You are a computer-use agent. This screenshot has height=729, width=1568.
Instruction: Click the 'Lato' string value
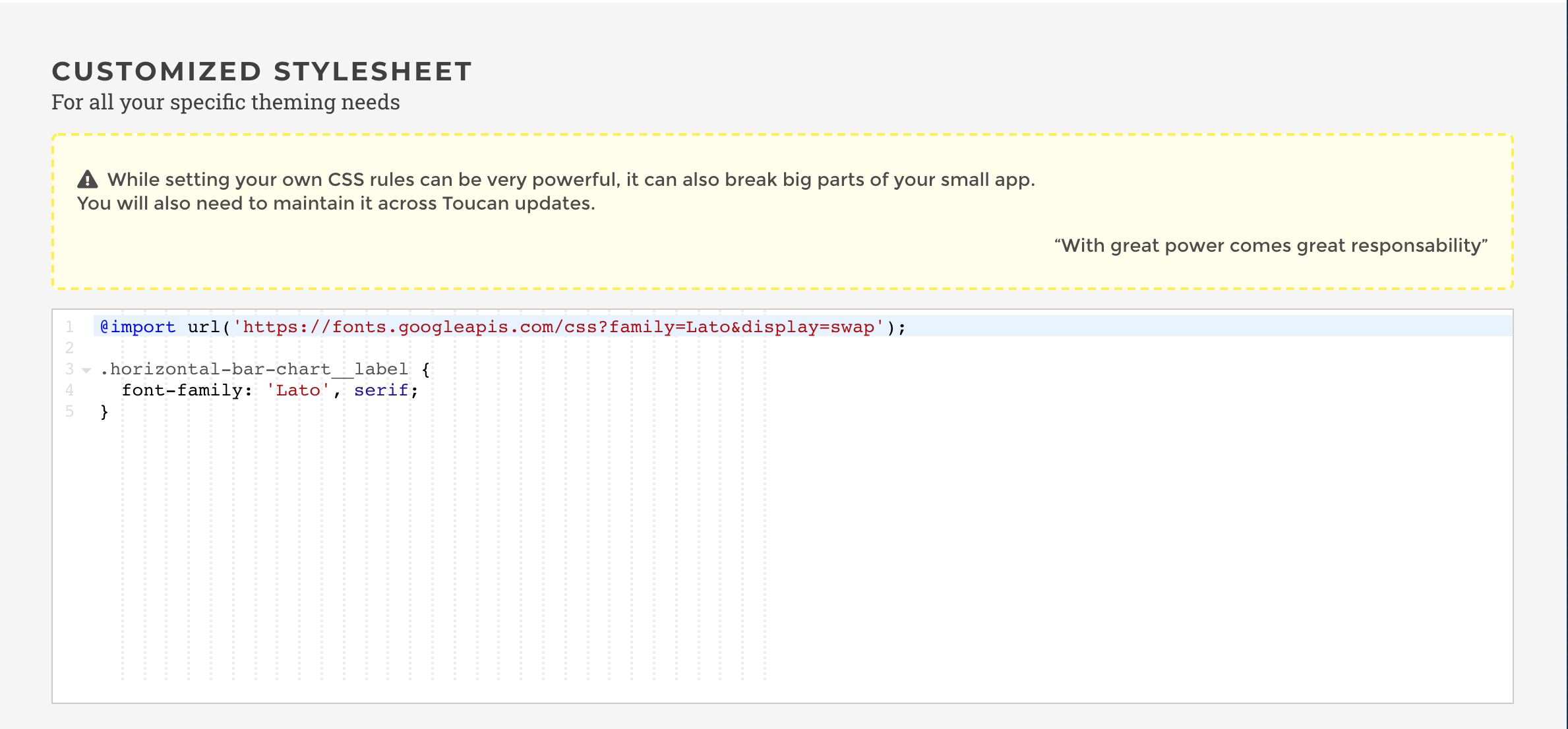298,390
